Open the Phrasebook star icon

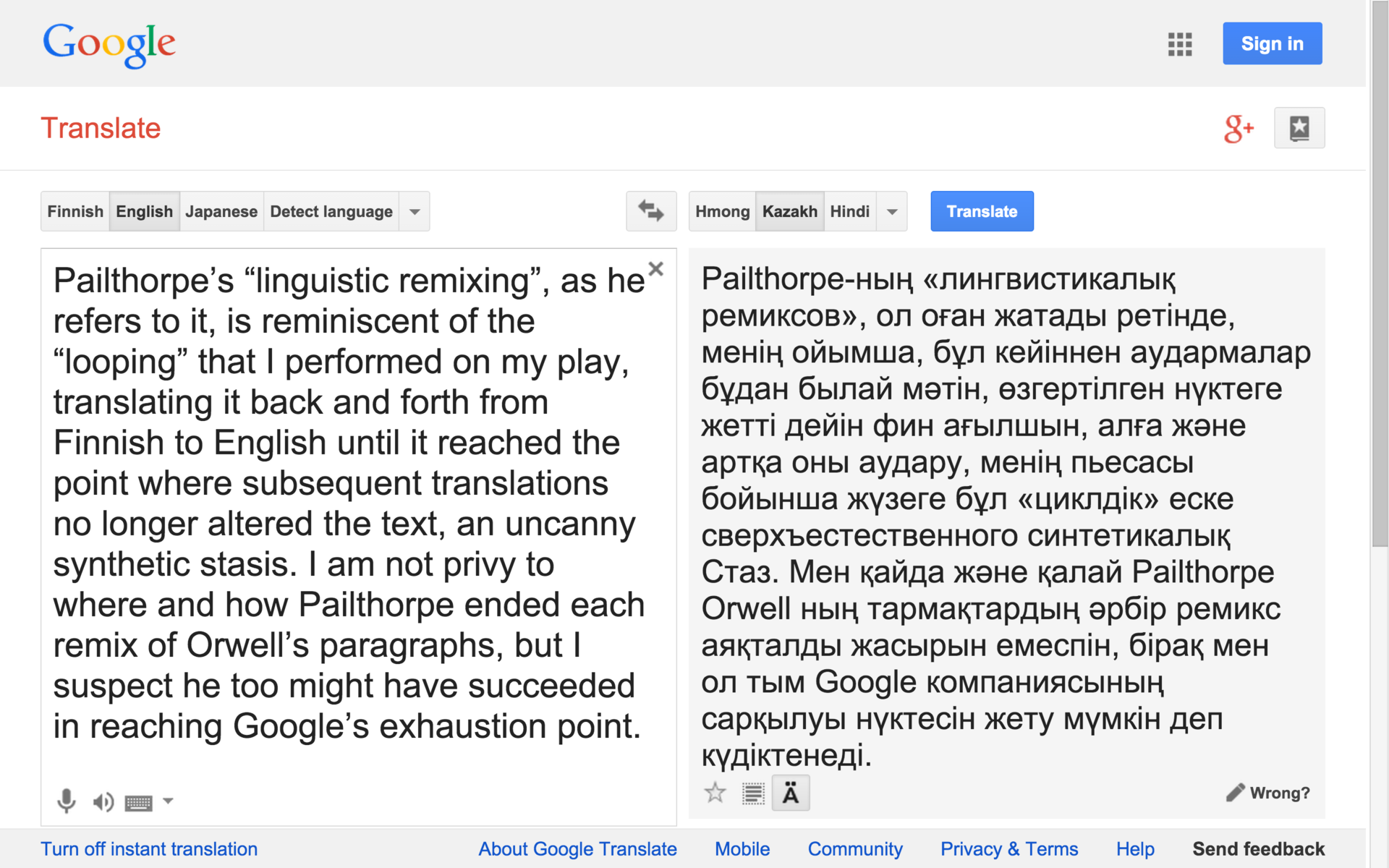point(1299,128)
